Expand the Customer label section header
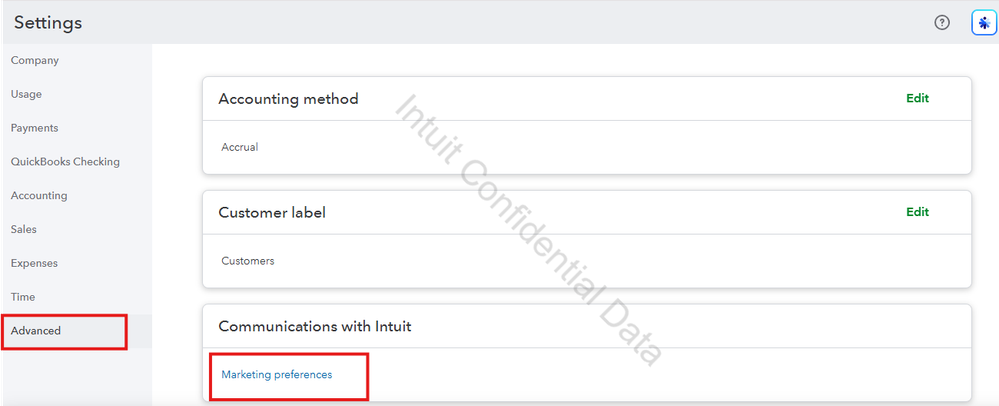Screen dimensions: 999x406 click(272, 213)
